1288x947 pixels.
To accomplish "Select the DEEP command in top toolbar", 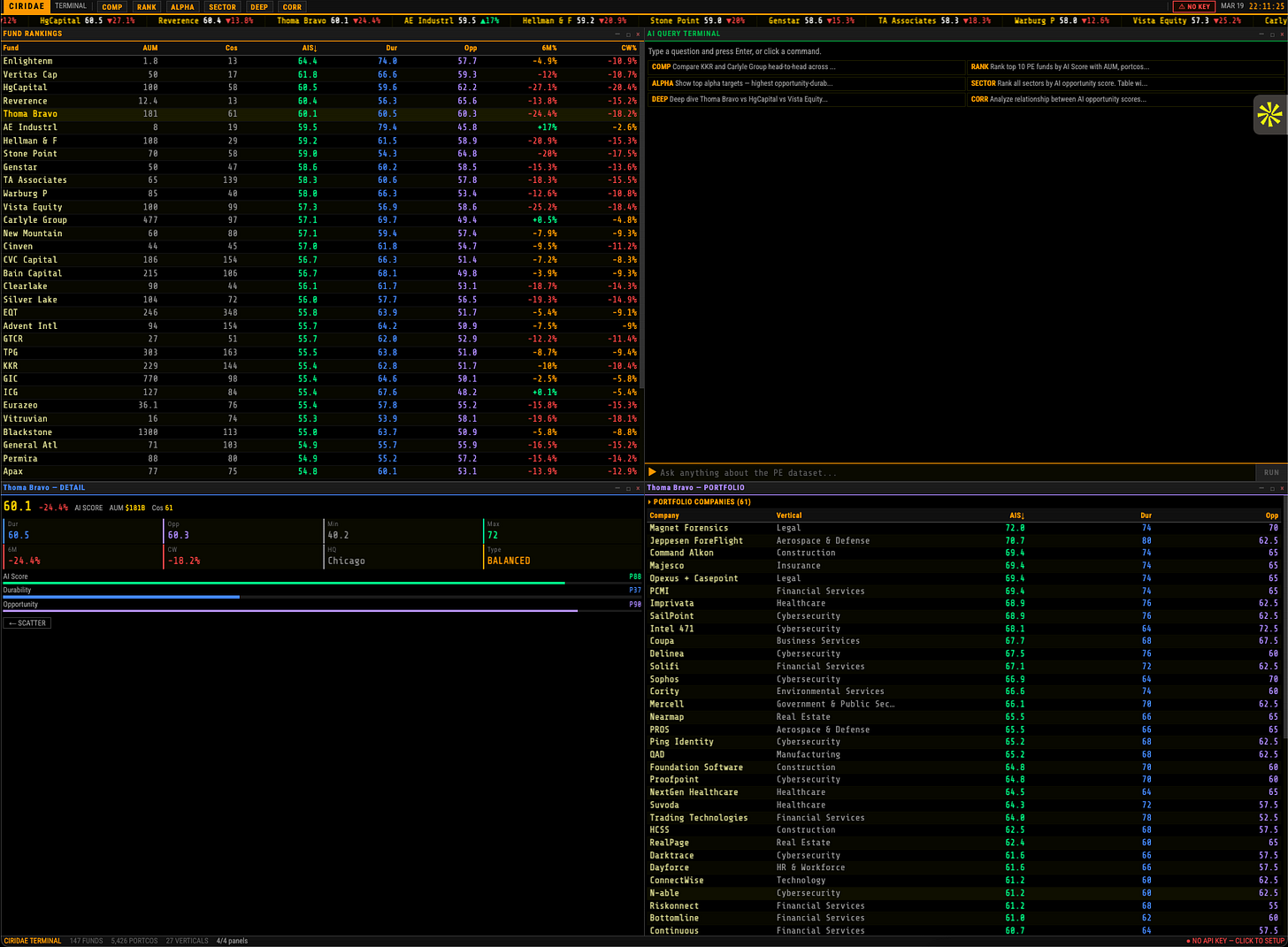I will pyautogui.click(x=259, y=7).
